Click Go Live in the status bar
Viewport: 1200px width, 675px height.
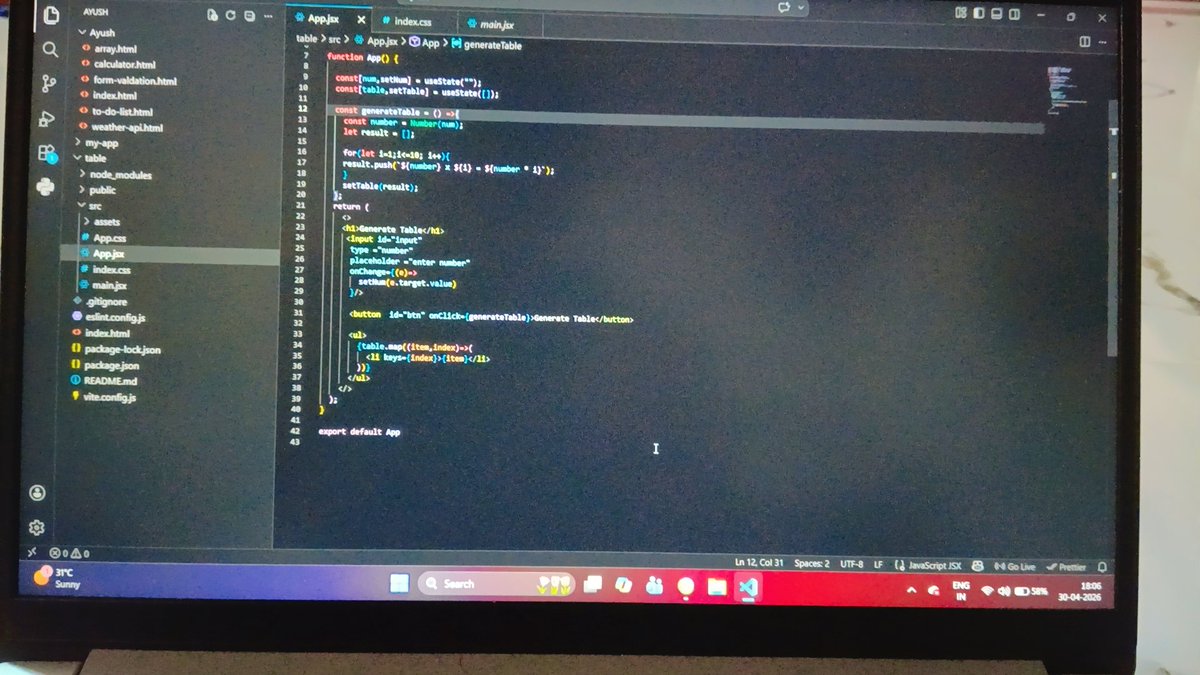click(1015, 566)
